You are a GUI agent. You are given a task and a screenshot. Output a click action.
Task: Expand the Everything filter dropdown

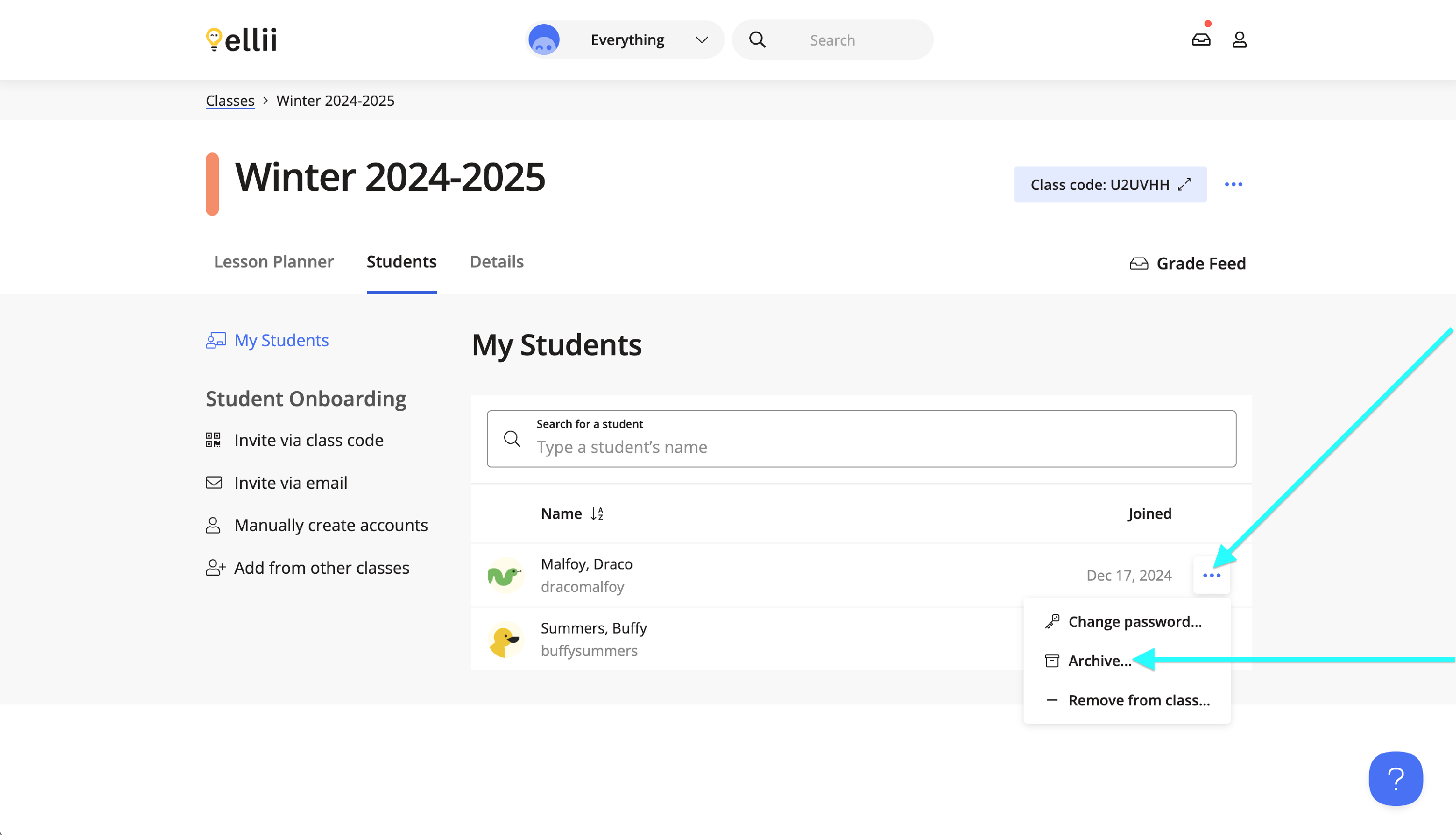click(701, 40)
